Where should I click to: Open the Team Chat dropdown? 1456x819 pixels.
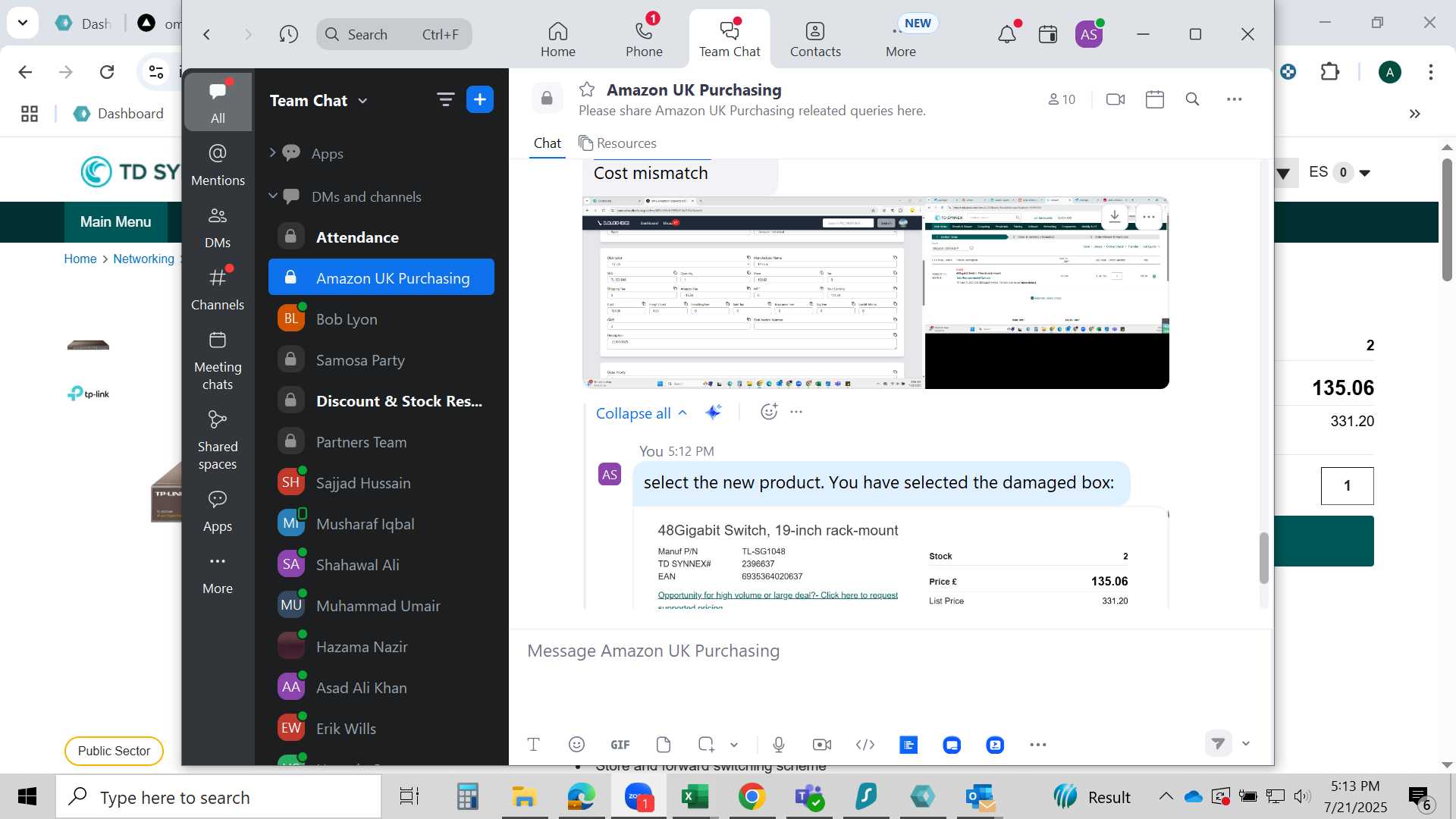click(318, 101)
